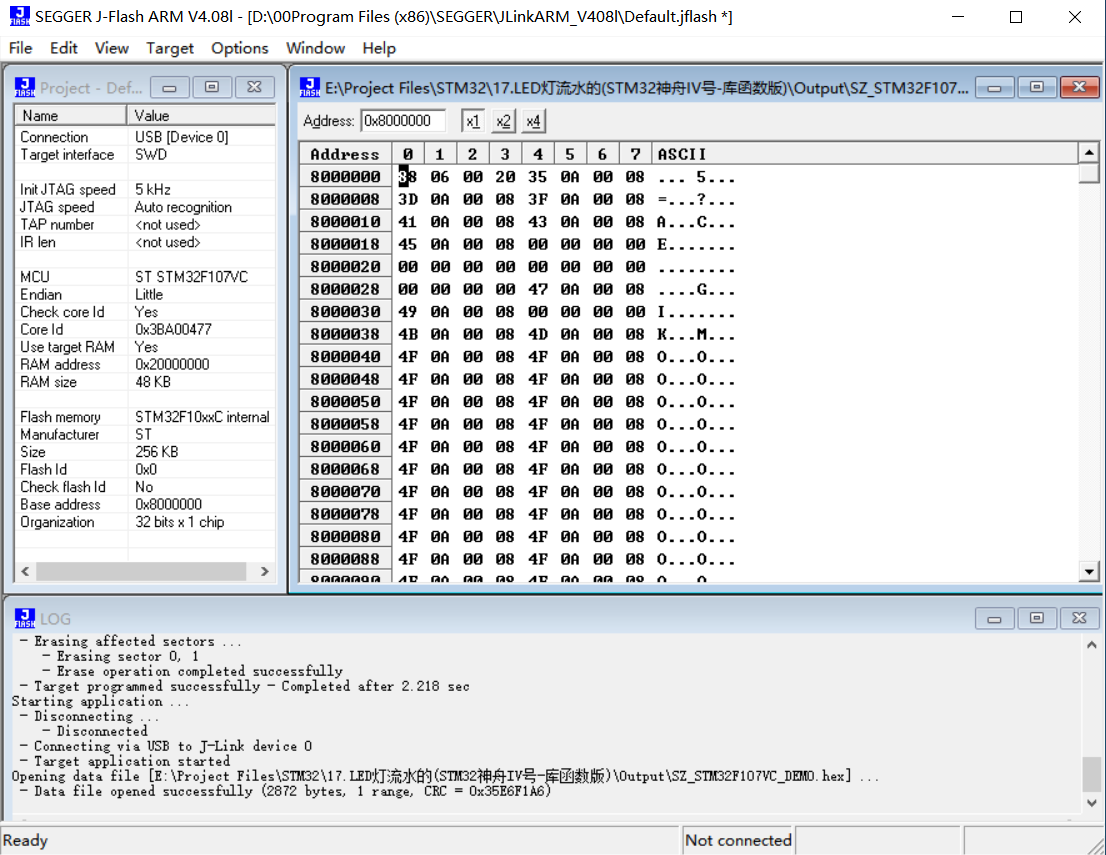
Task: Click the ASCII column header
Action: 864,154
